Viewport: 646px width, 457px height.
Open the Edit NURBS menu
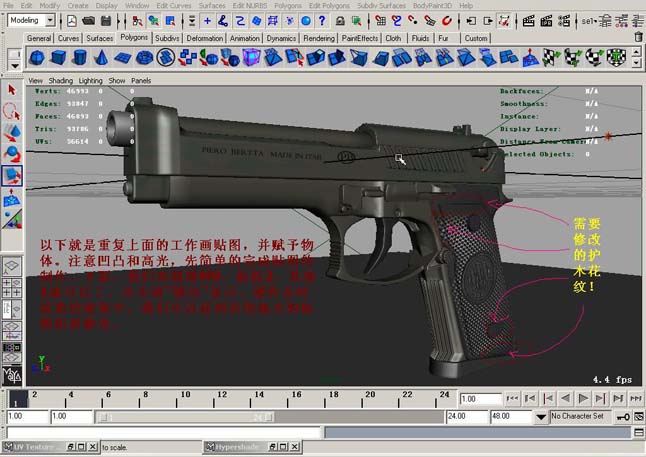[250, 5]
